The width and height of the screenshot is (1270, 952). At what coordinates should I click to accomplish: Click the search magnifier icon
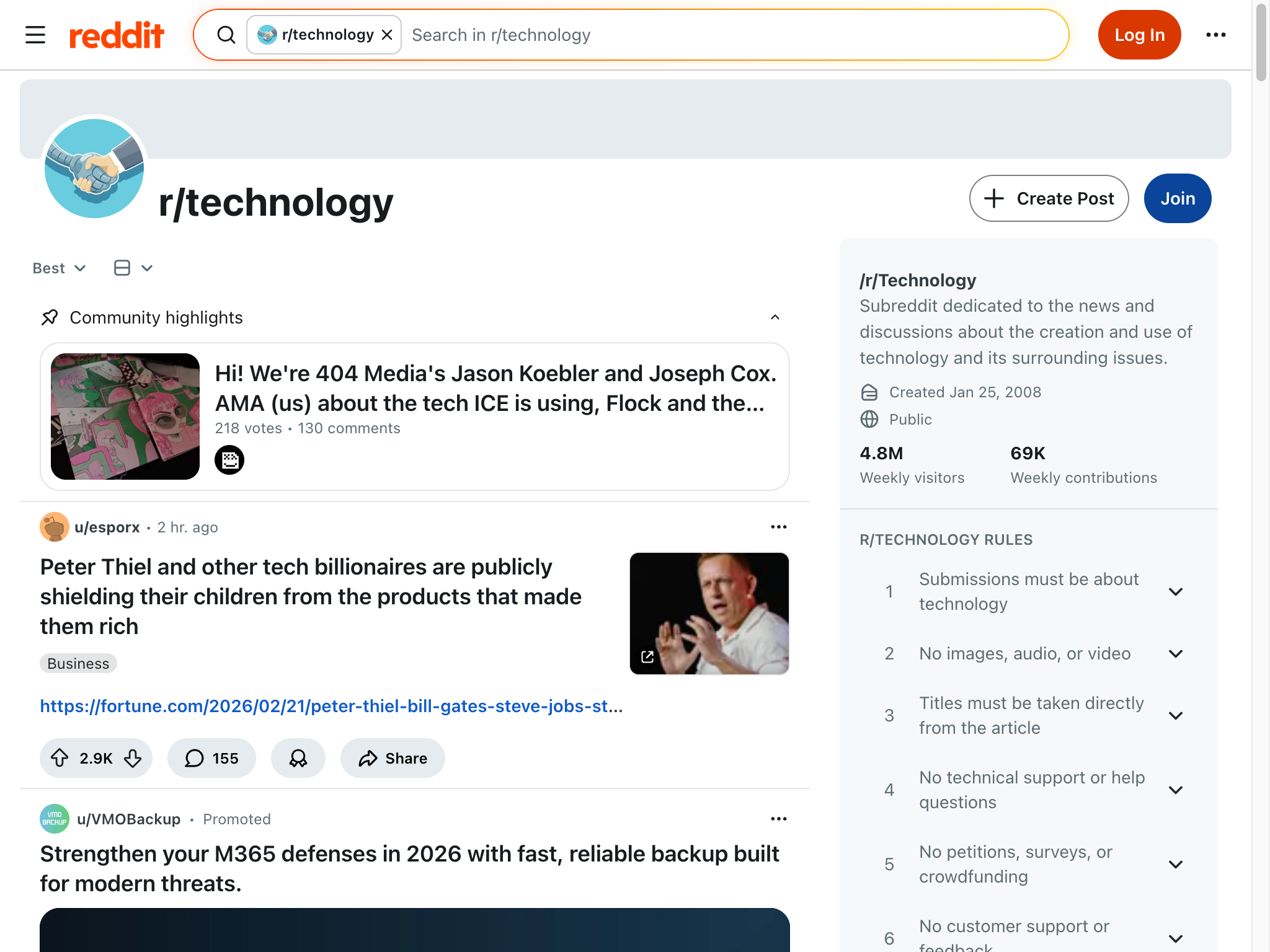coord(226,35)
